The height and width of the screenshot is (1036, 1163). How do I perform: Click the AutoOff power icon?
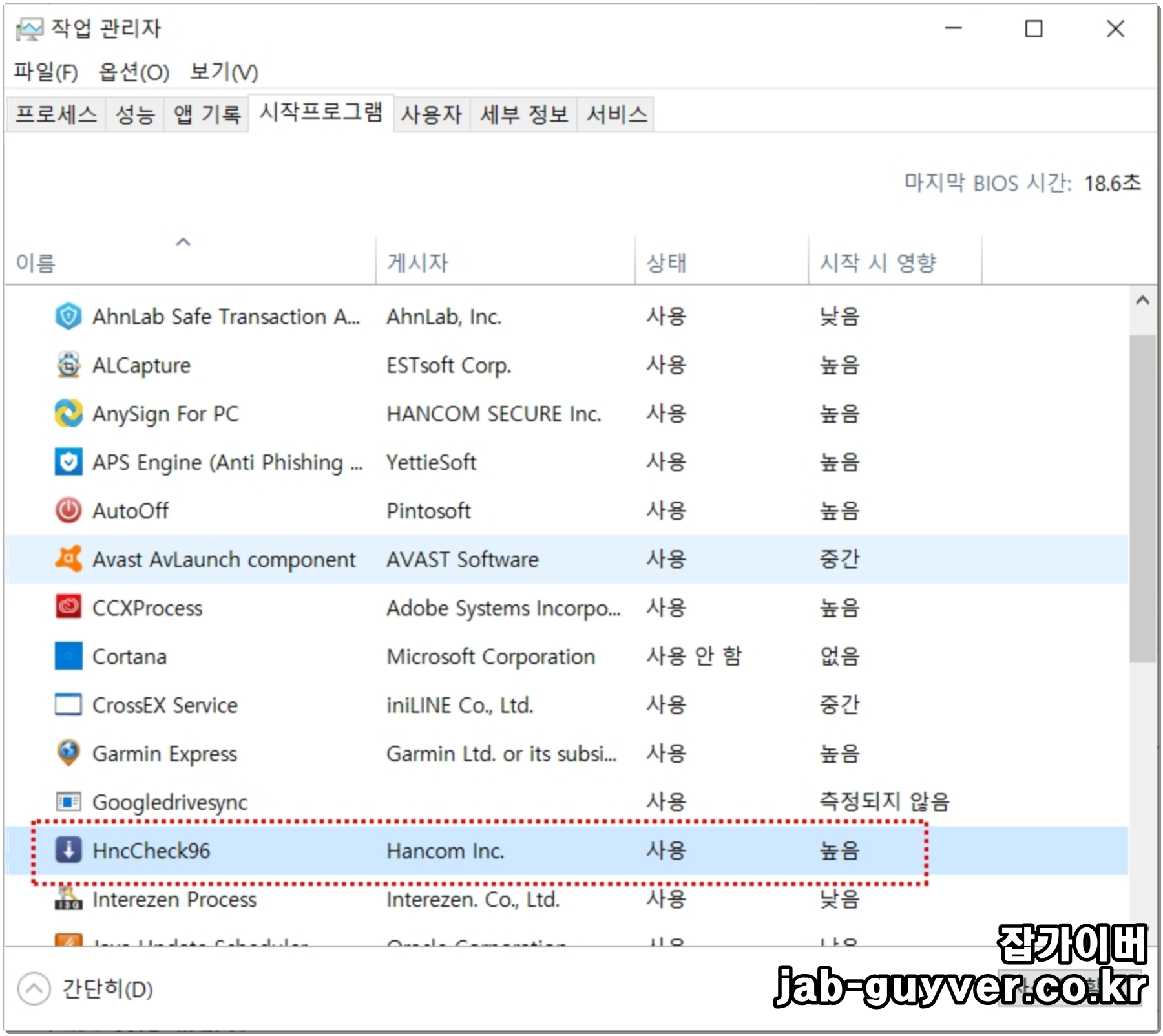[68, 511]
